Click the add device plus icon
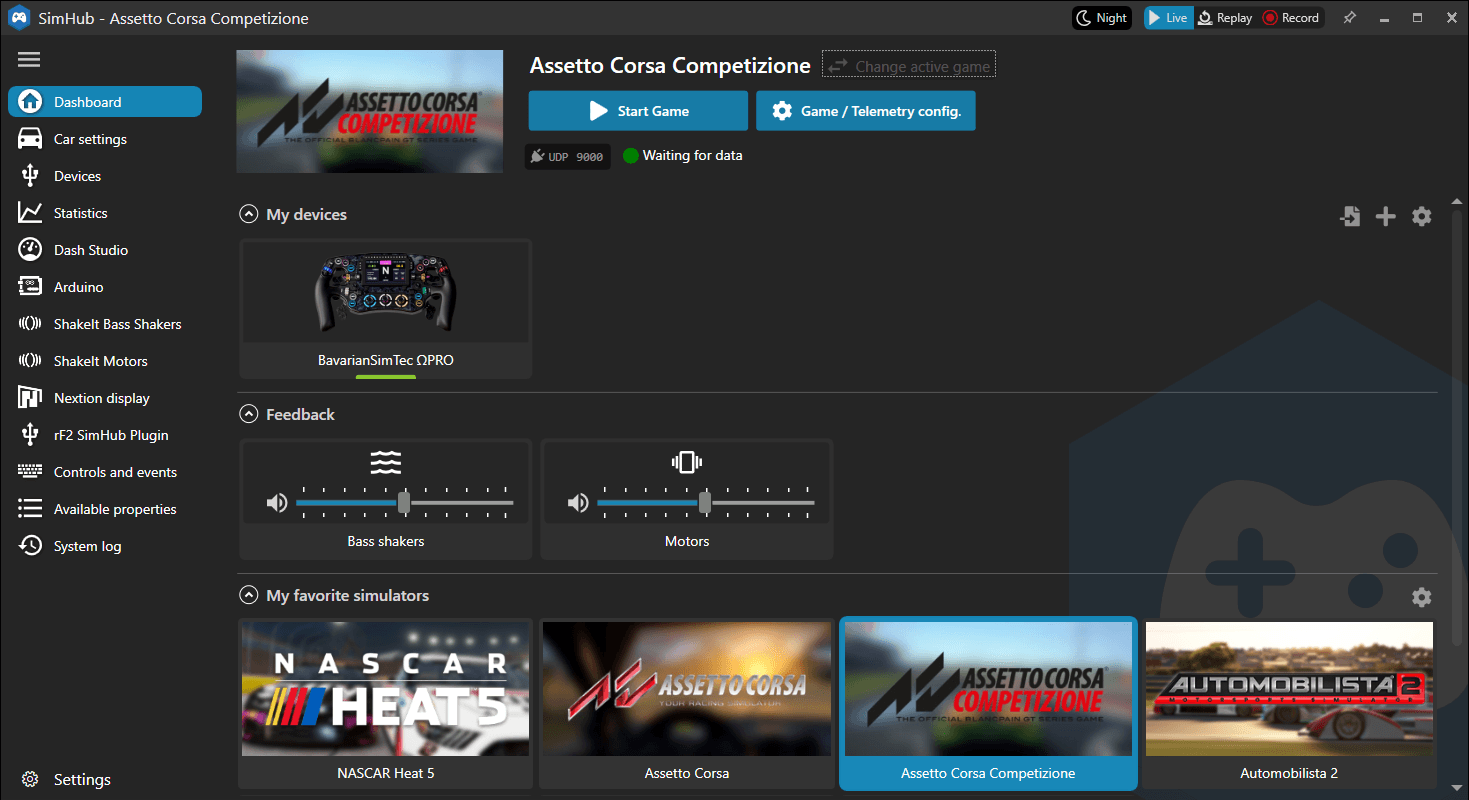The image size is (1469, 800). (1385, 216)
